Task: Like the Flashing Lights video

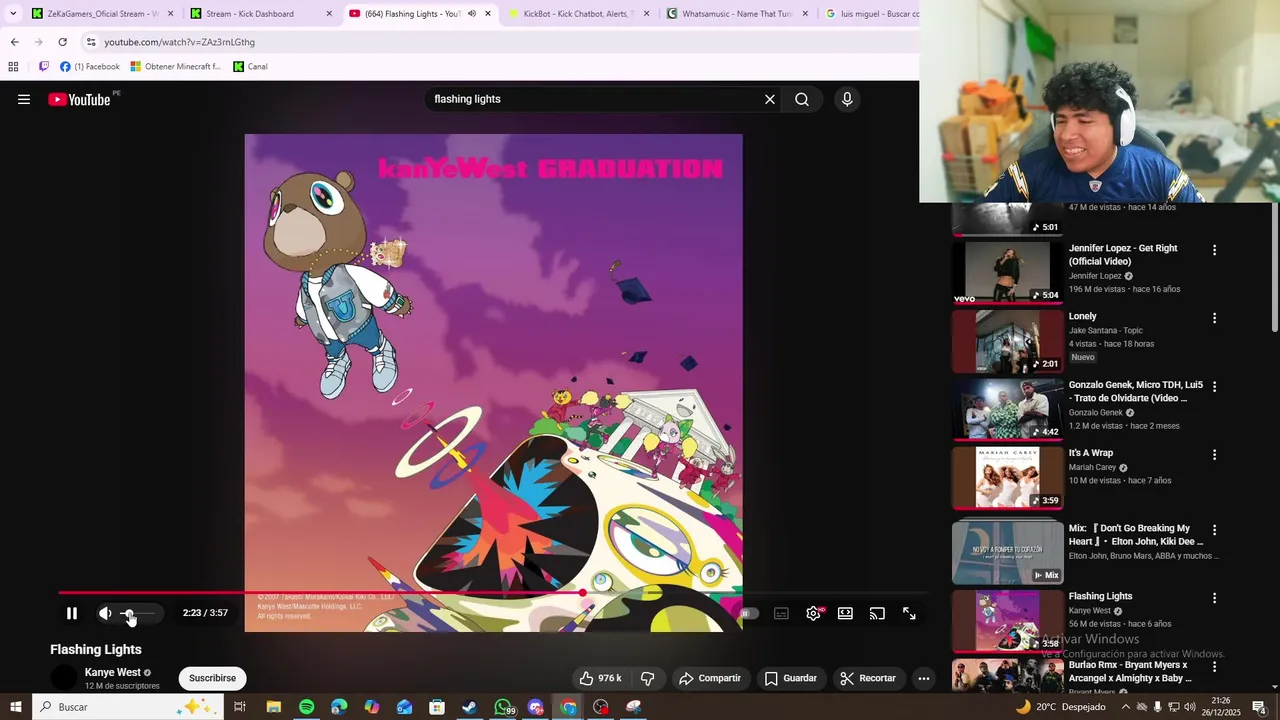Action: tap(601, 678)
